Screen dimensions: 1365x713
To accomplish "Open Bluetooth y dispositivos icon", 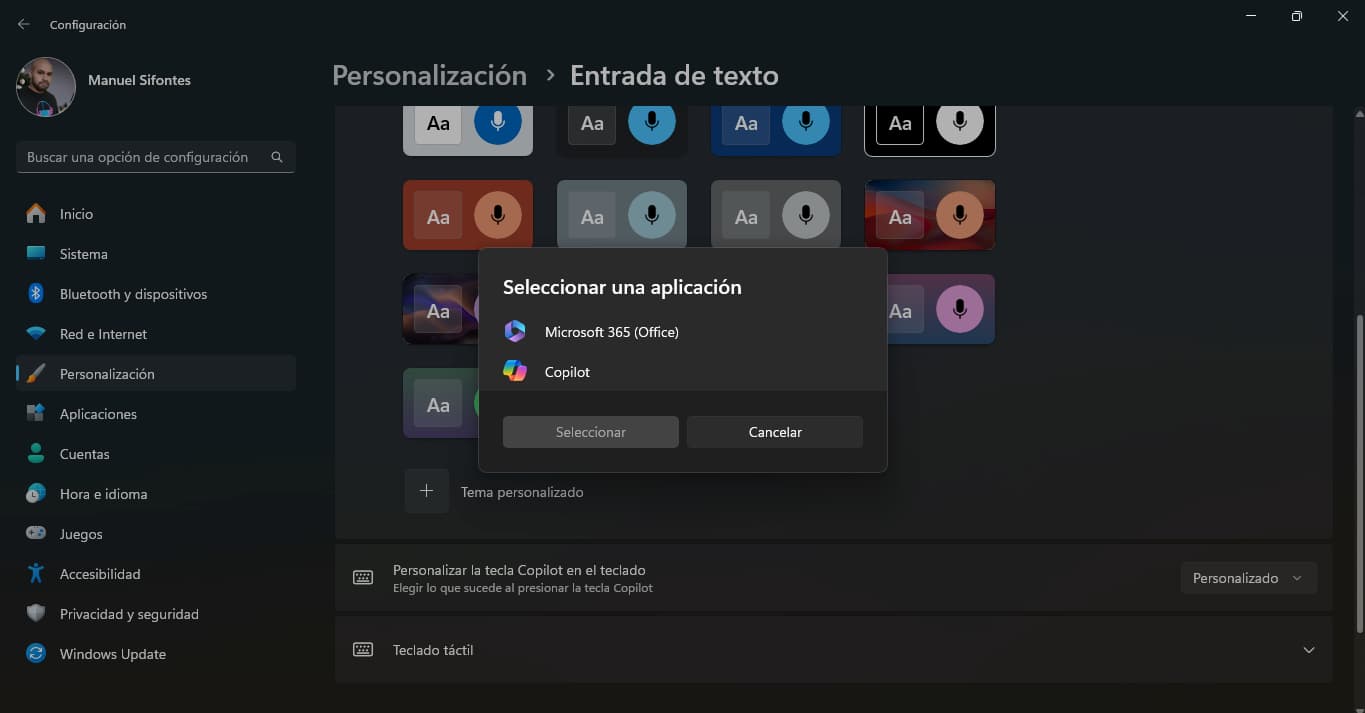I will tap(36, 294).
